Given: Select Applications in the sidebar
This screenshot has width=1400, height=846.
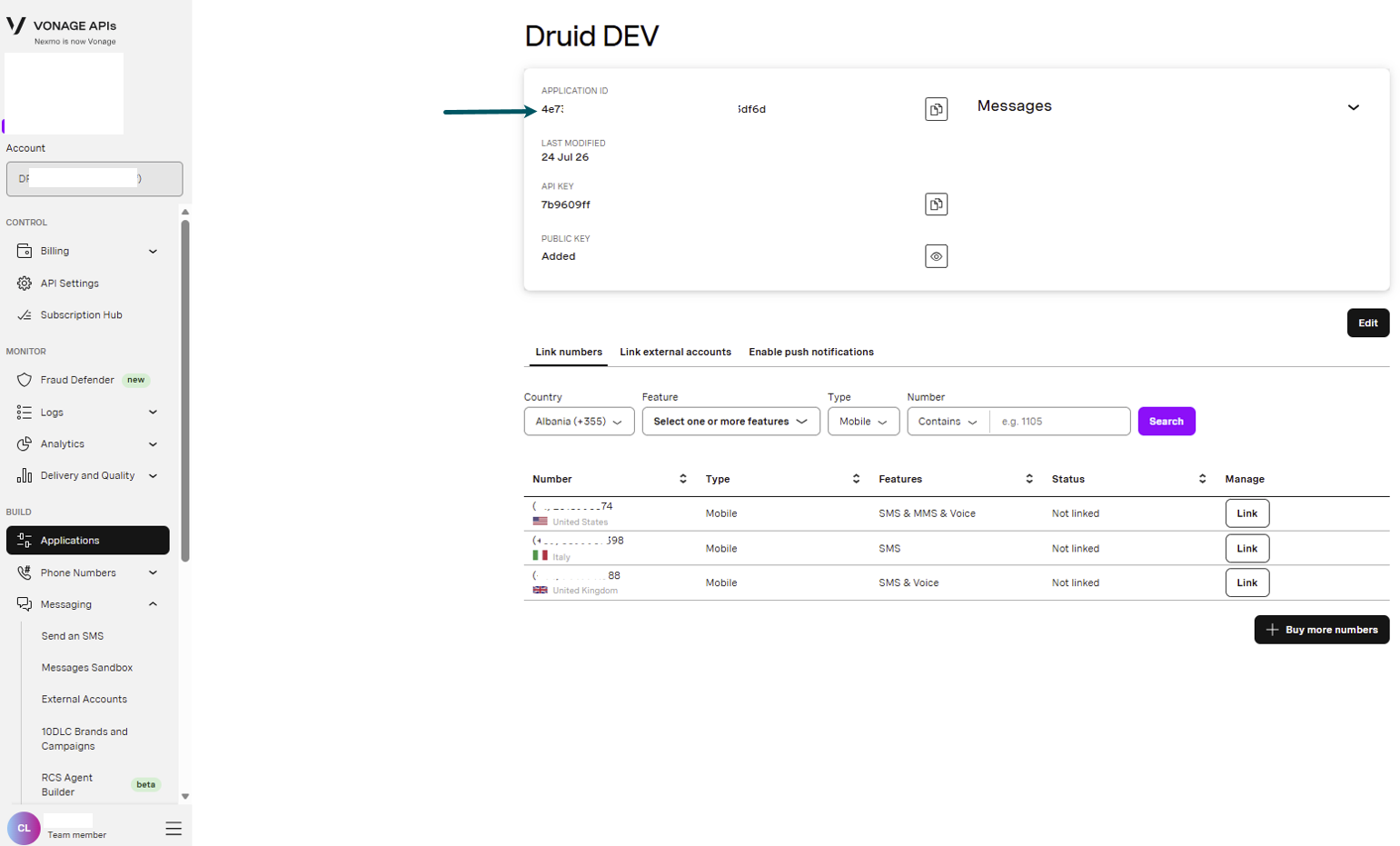Looking at the screenshot, I should click(88, 541).
